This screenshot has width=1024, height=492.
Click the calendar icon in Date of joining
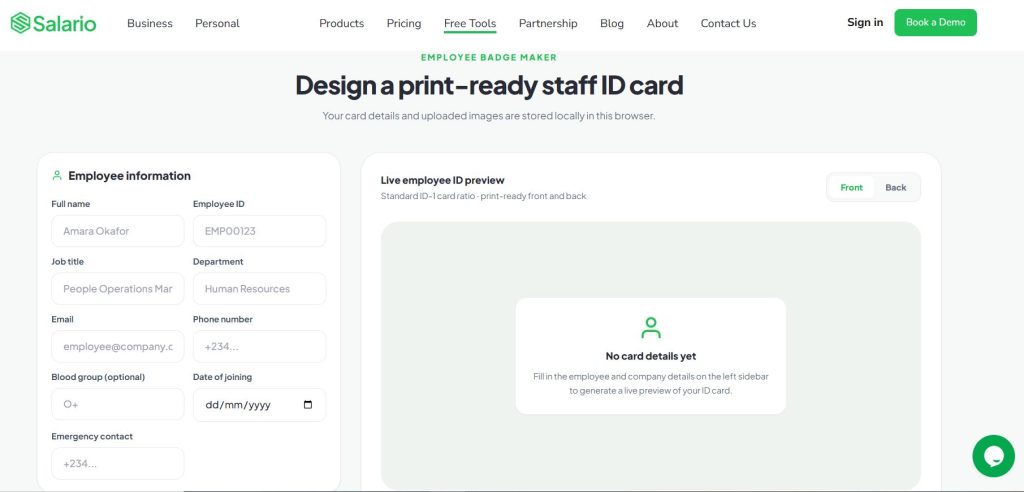coord(308,404)
